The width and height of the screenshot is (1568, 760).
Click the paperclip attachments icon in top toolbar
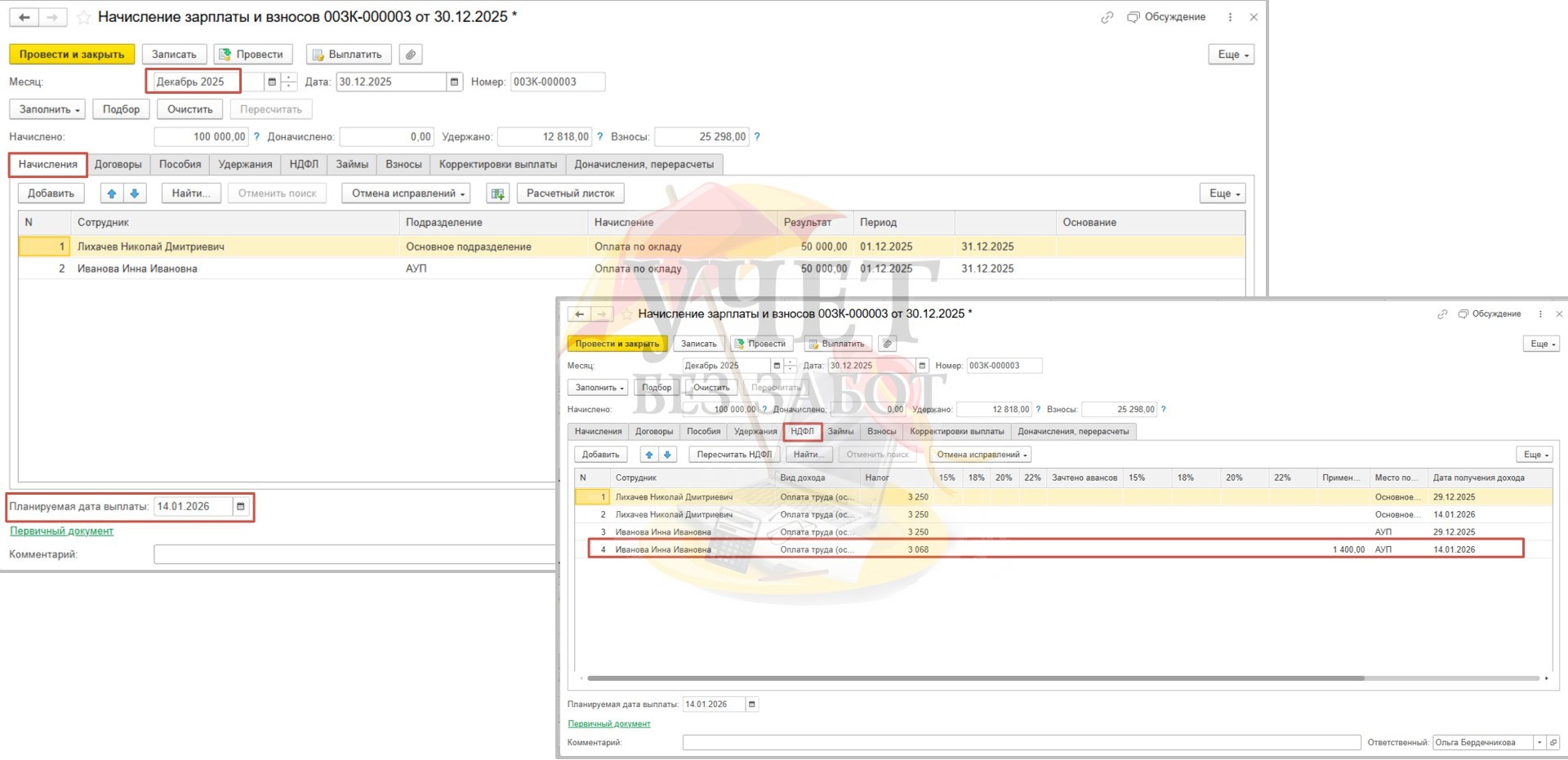[x=411, y=55]
